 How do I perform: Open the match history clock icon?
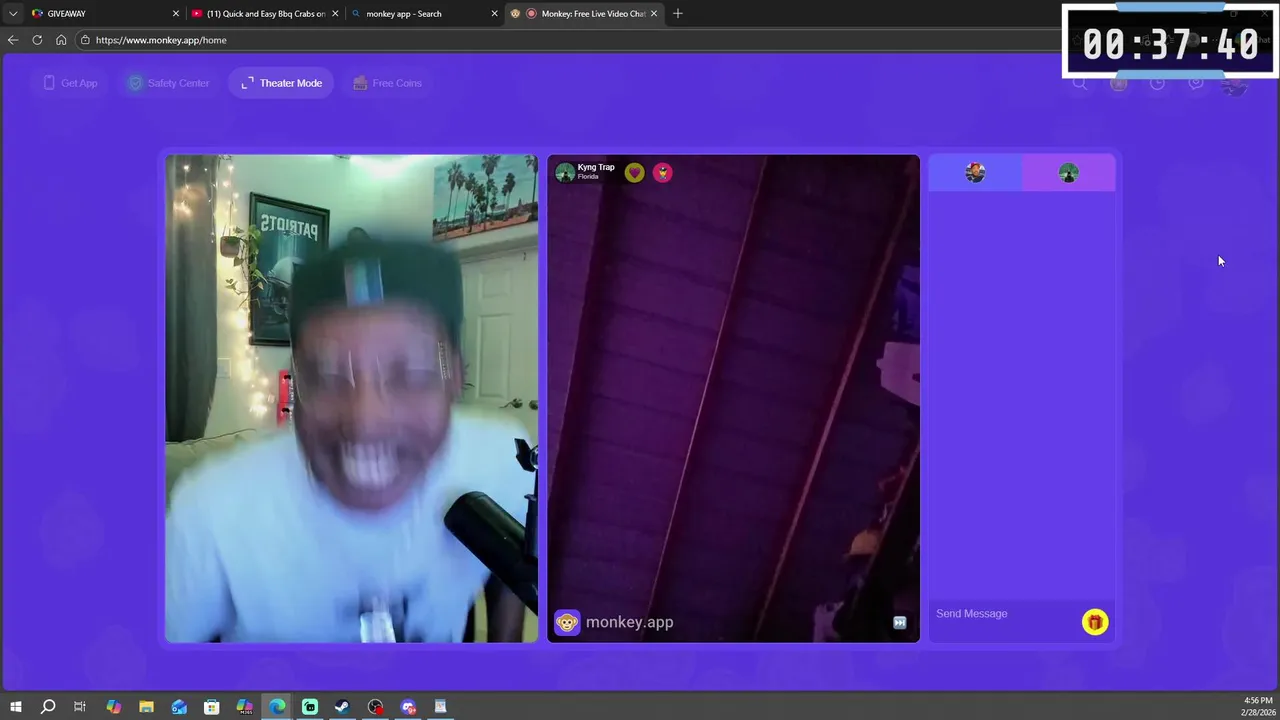point(1157,83)
